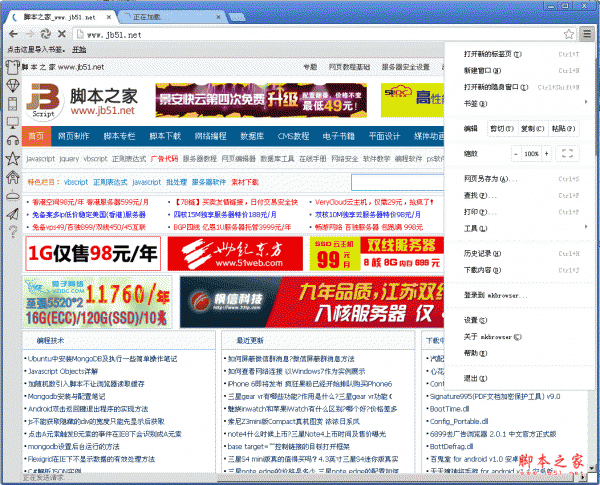The image size is (600, 485).
Task: Click the 枫信科技 banner ad
Action: point(311,302)
